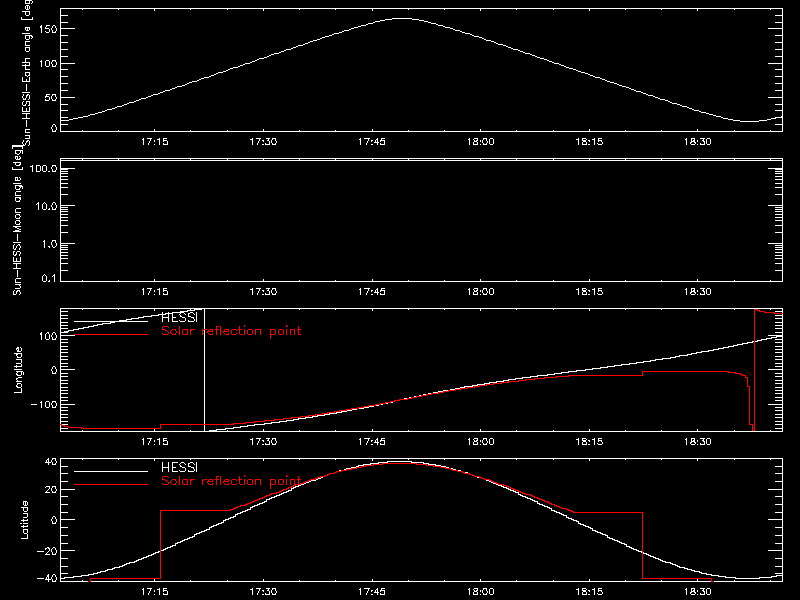Click the -40 tick on Latitude plot
This screenshot has width=800, height=600.
coord(47,579)
